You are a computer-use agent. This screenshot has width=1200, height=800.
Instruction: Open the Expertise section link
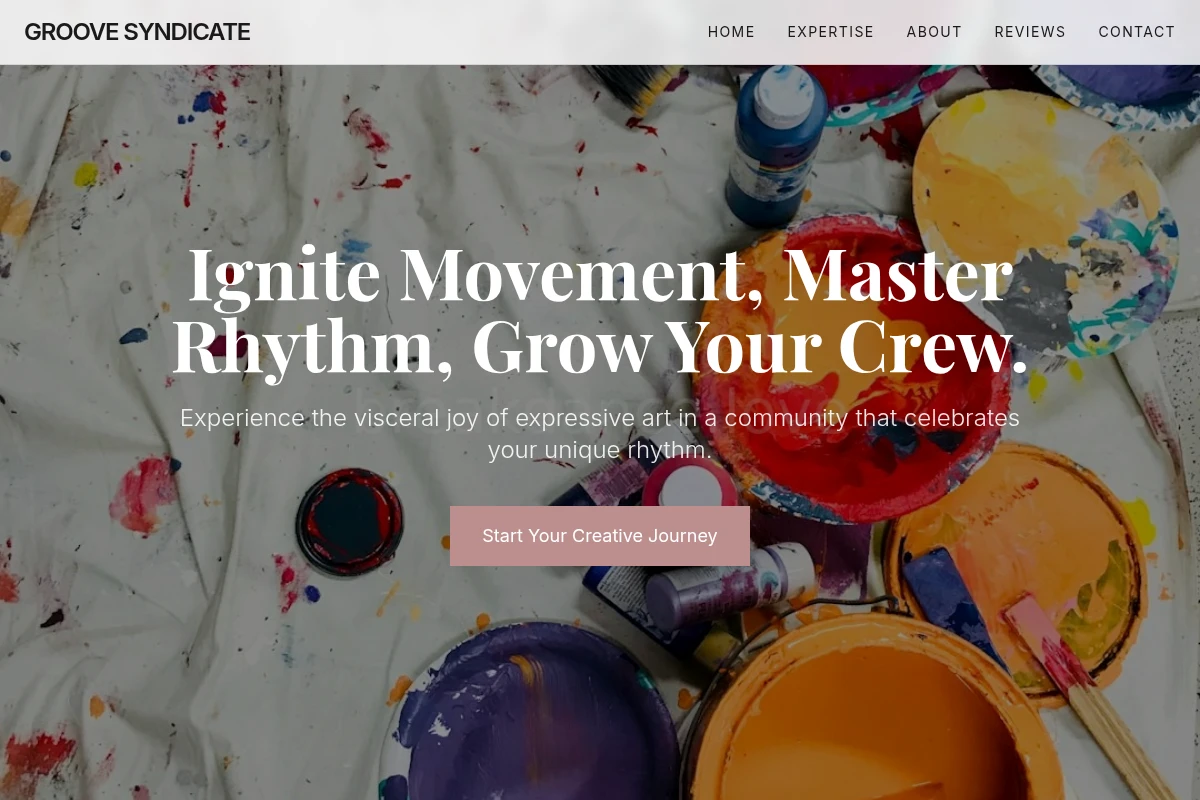[830, 32]
